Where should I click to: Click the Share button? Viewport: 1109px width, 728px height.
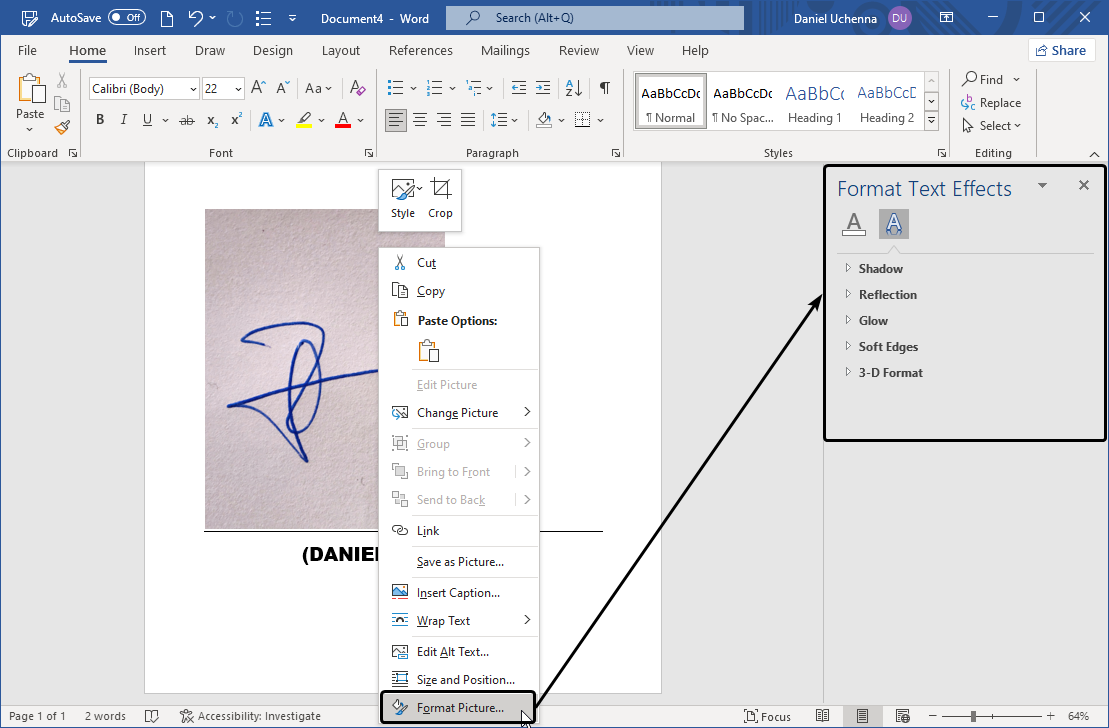[x=1061, y=49]
